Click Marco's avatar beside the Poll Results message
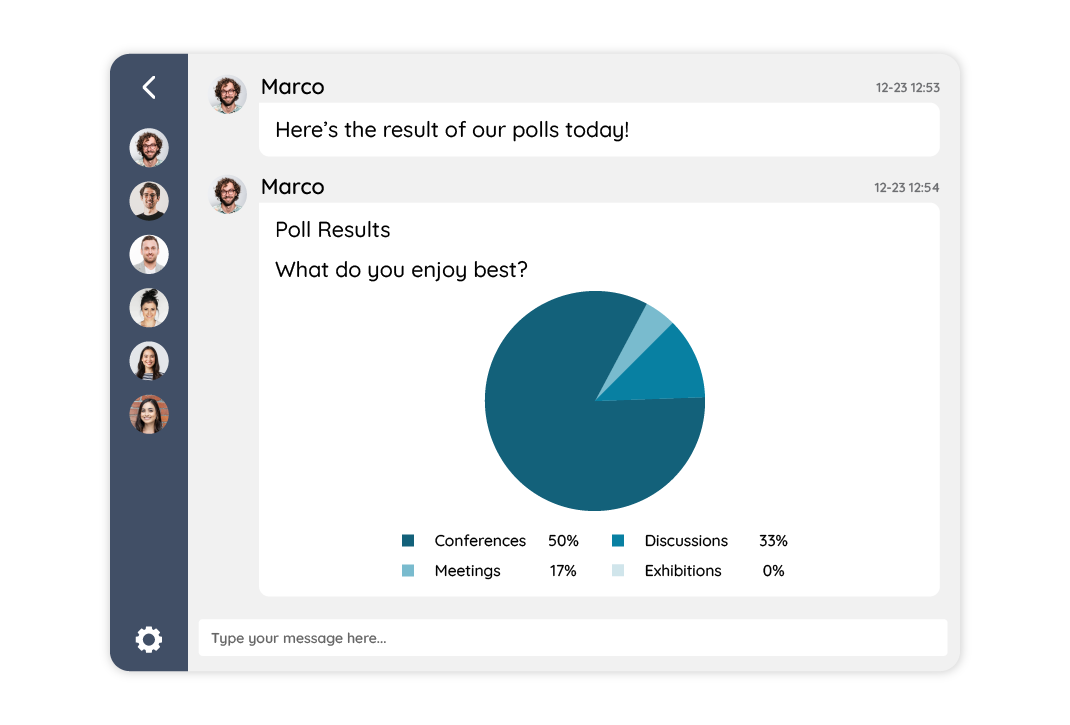The image size is (1070, 725). (228, 194)
